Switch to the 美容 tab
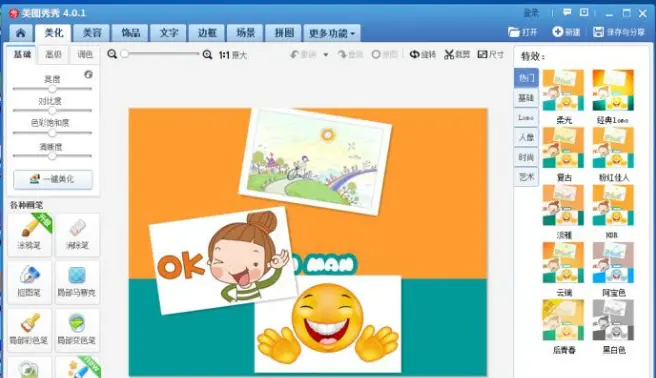The width and height of the screenshot is (656, 378). pyautogui.click(x=92, y=33)
